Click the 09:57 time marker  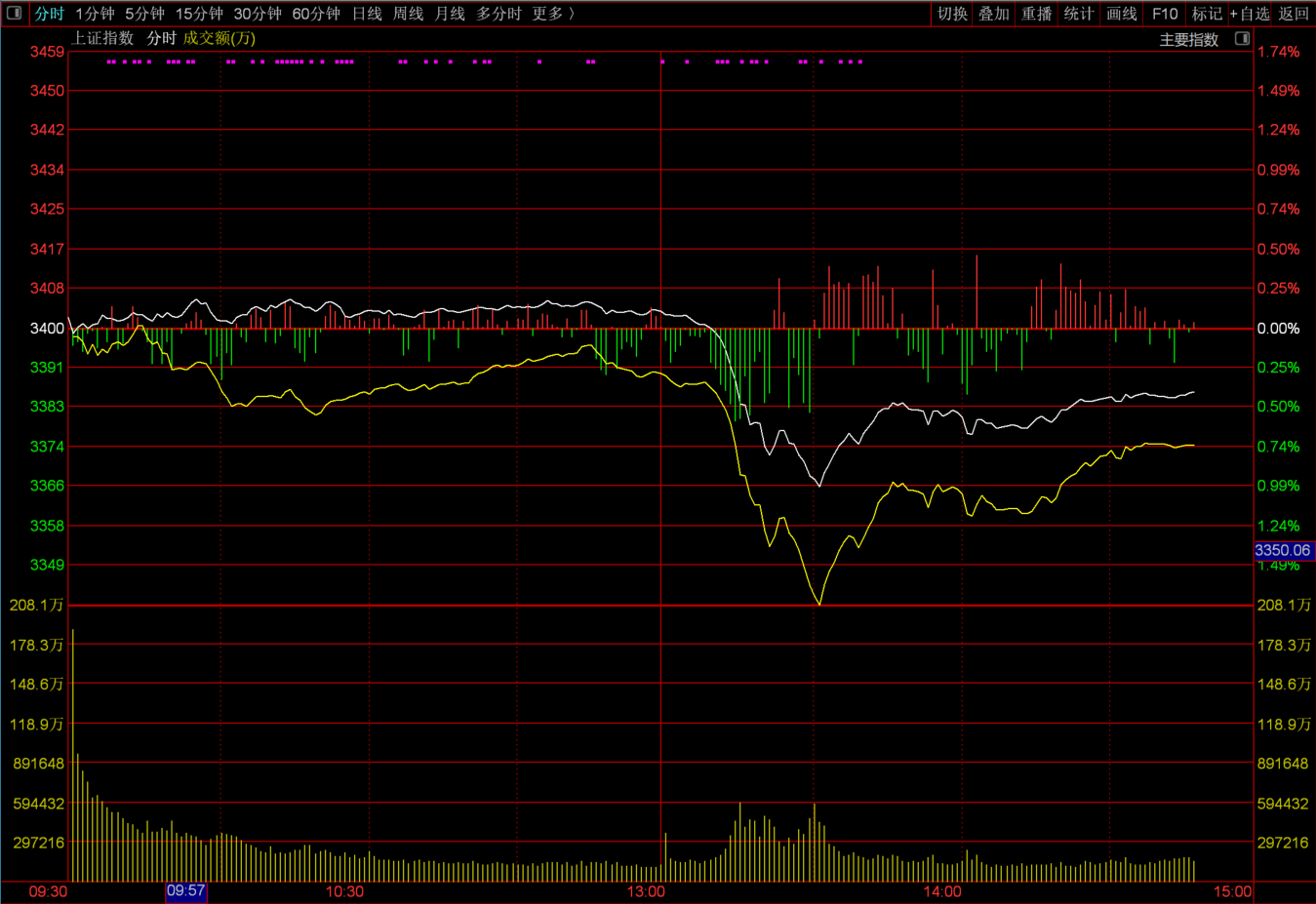[x=186, y=890]
